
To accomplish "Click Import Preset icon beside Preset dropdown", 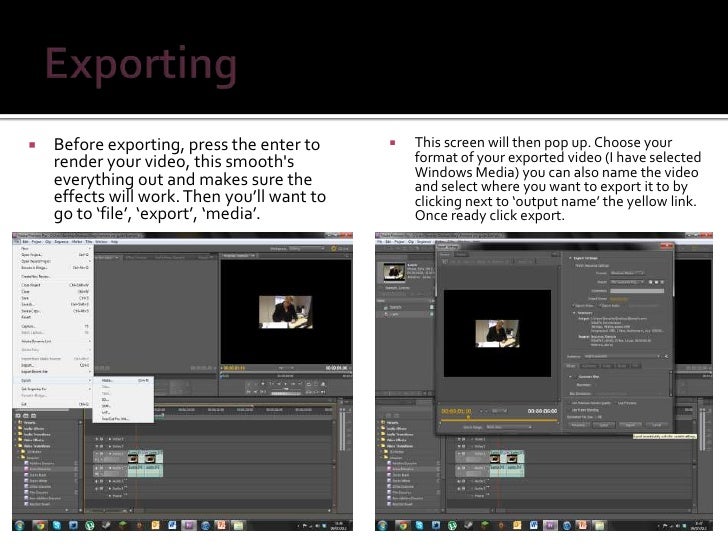I will coord(656,282).
